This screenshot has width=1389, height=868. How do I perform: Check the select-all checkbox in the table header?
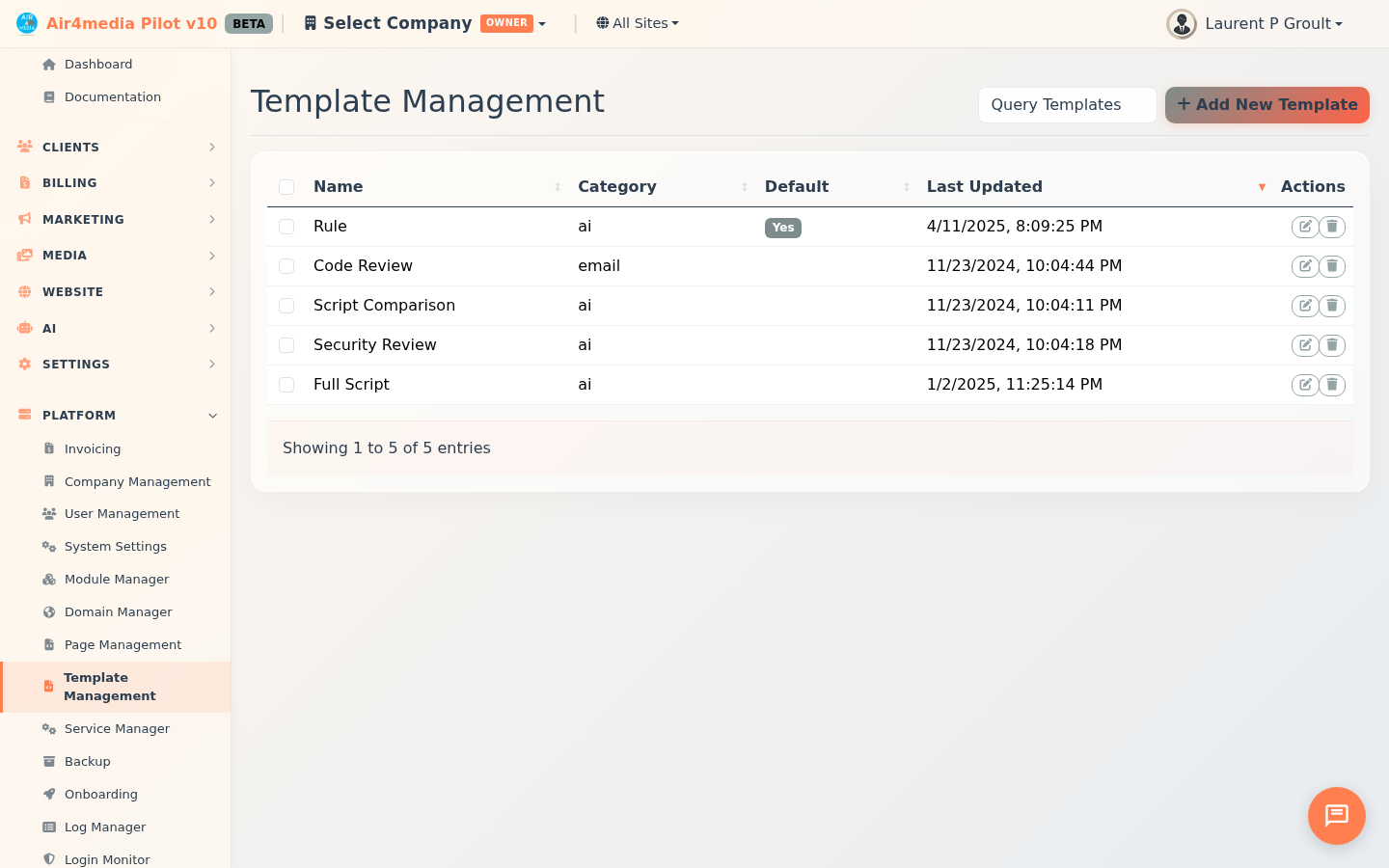[286, 186]
